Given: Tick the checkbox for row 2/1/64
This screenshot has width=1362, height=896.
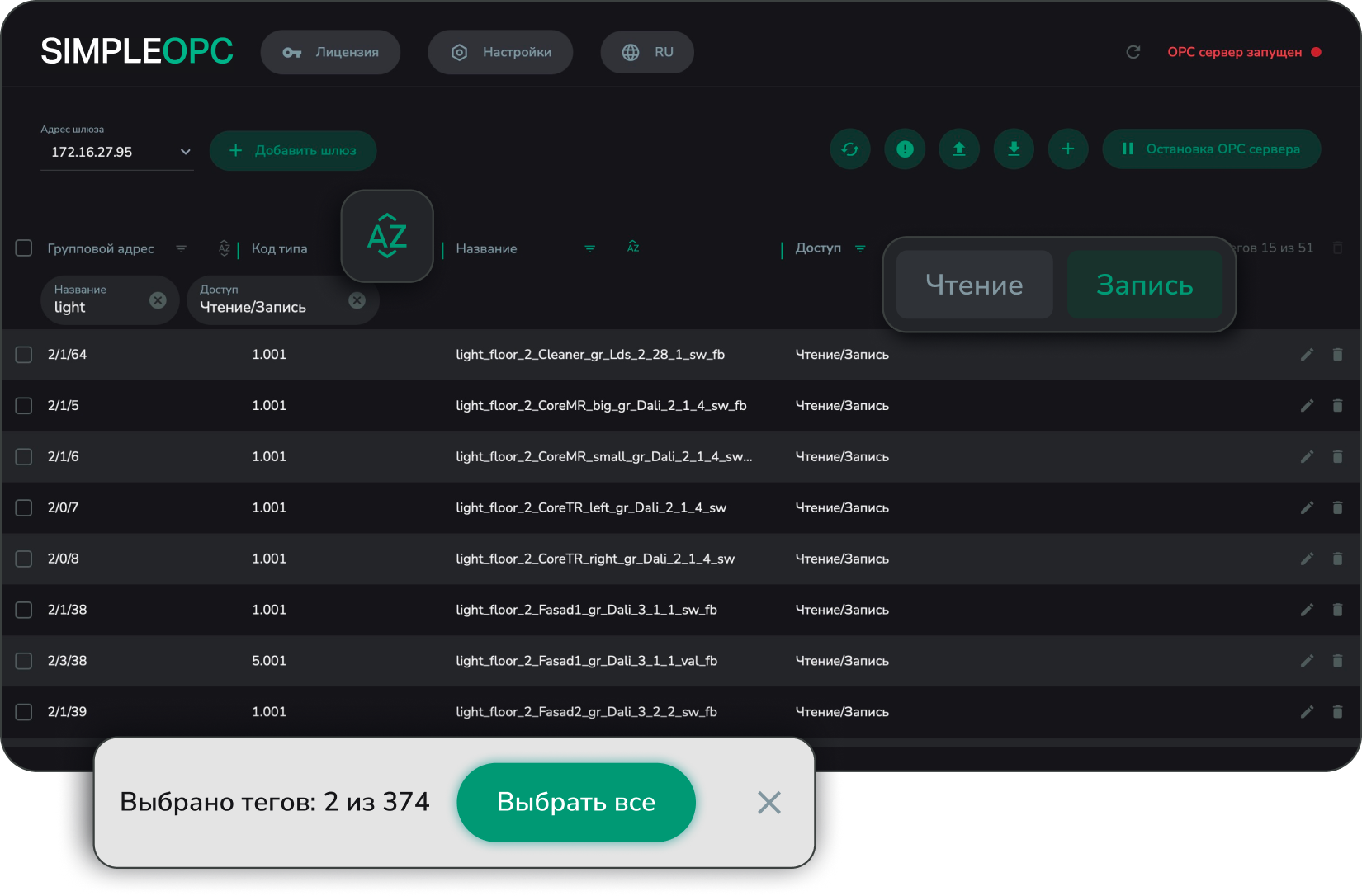Looking at the screenshot, I should click(24, 355).
